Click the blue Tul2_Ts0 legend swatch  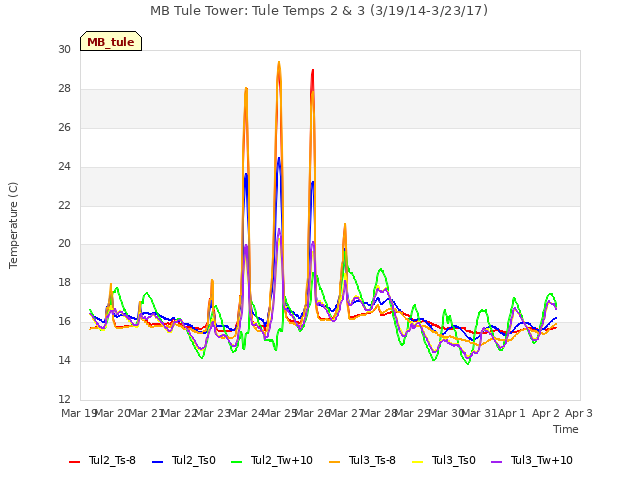point(158,462)
